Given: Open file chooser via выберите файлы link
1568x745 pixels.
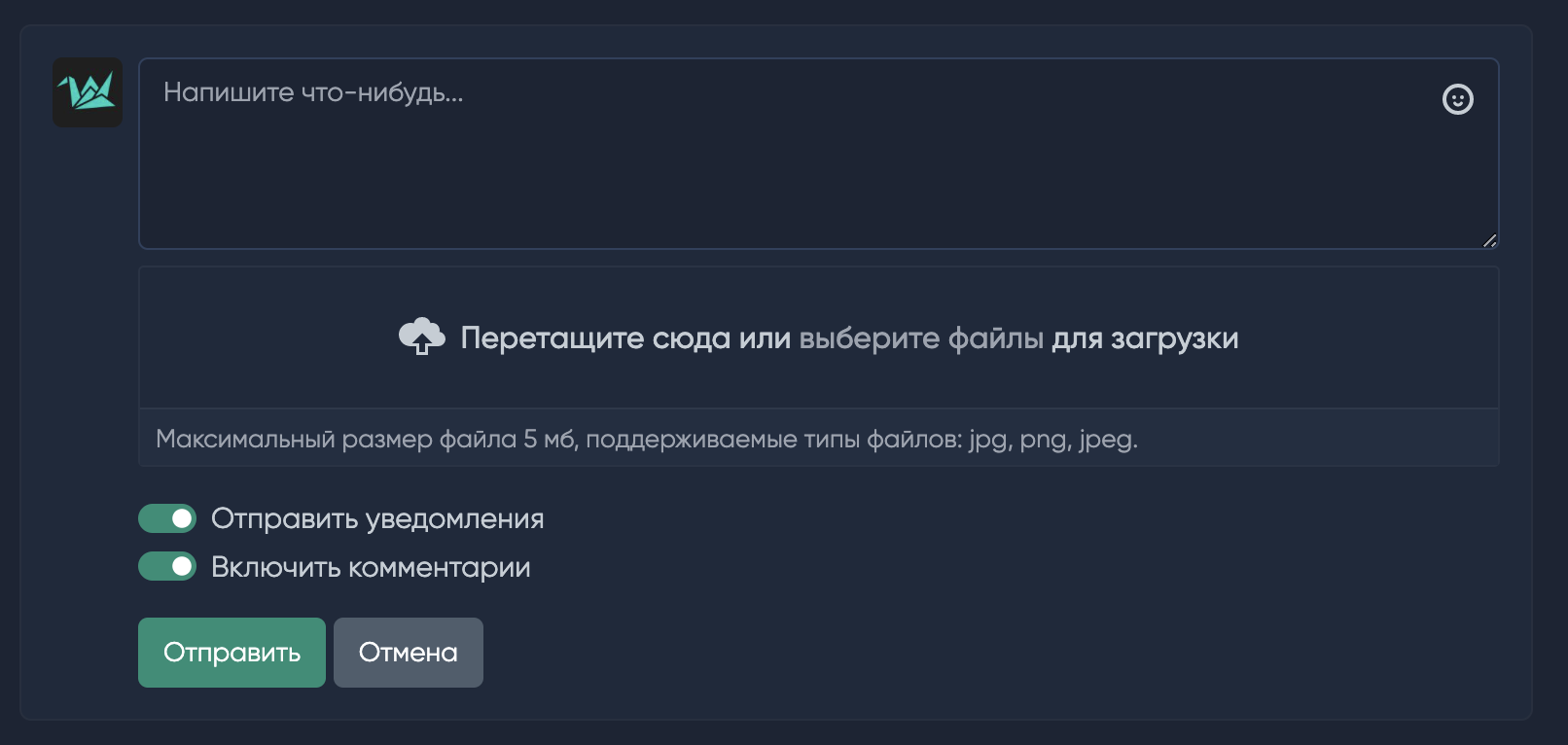Looking at the screenshot, I should coord(921,338).
